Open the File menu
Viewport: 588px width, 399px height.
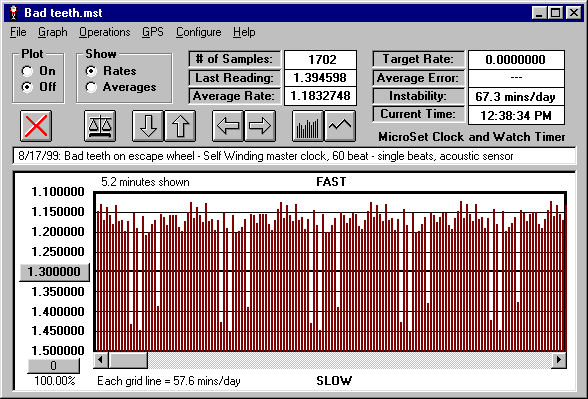point(18,32)
